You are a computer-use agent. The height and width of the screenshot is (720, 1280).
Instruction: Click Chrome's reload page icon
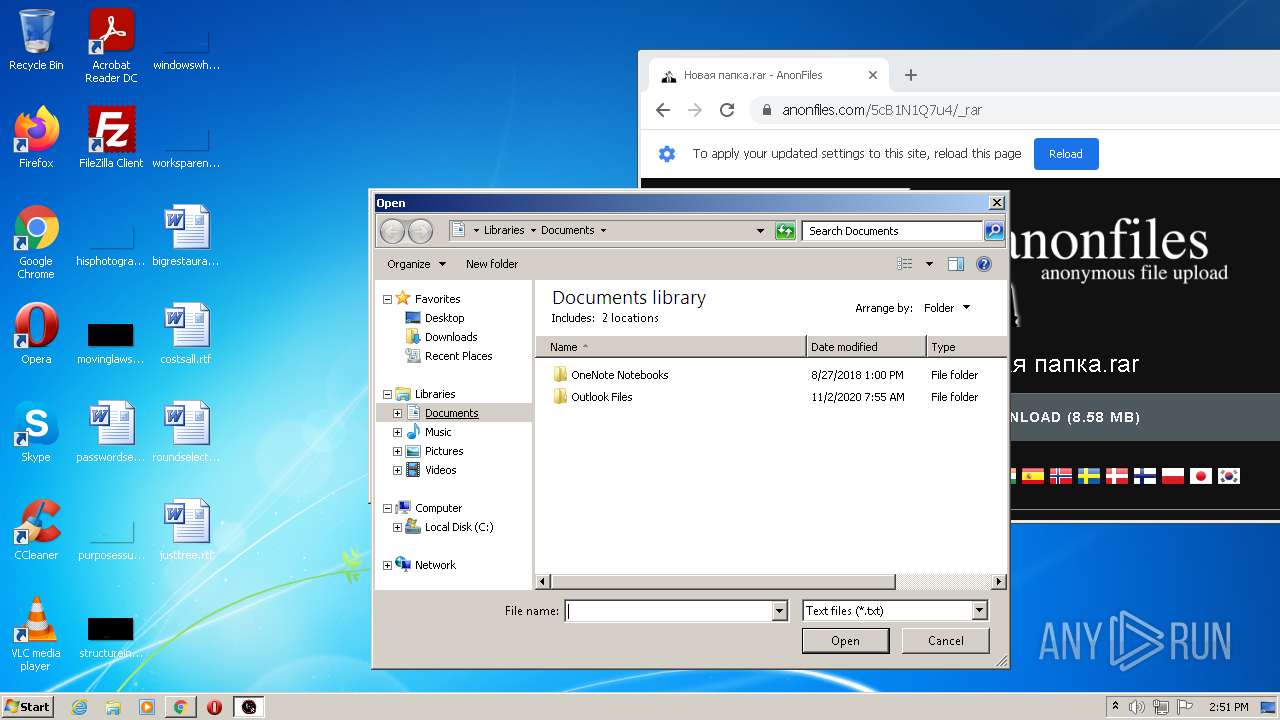point(727,110)
